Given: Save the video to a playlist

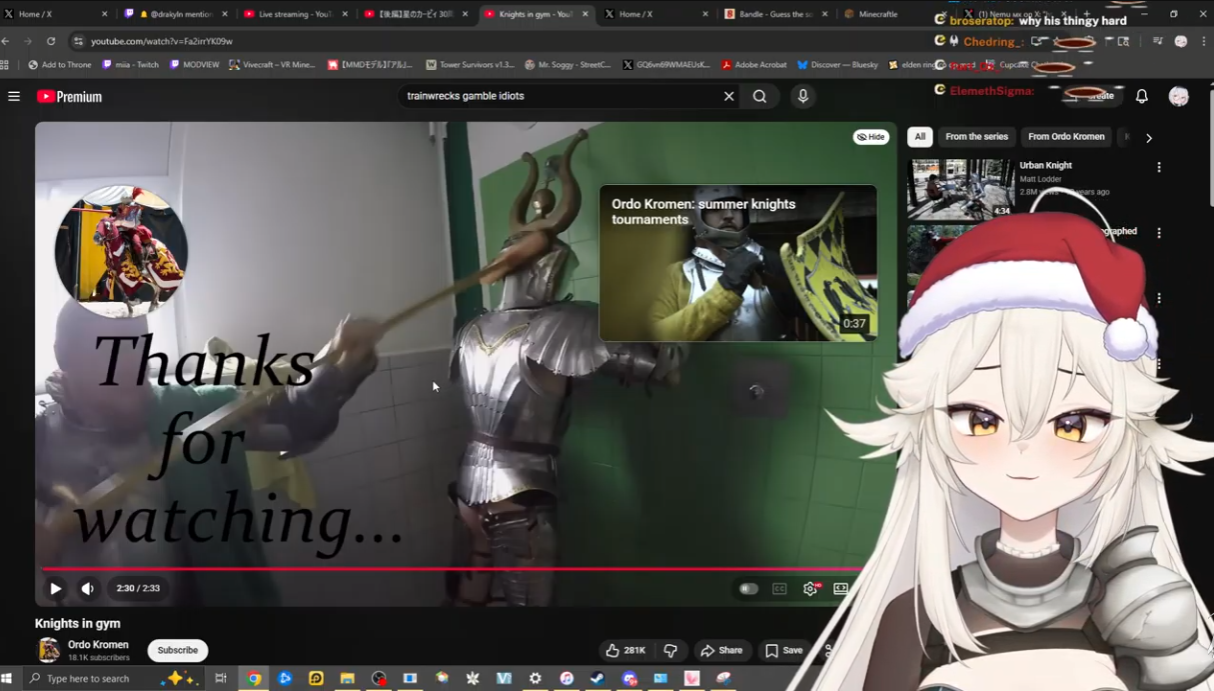Looking at the screenshot, I should tap(783, 650).
